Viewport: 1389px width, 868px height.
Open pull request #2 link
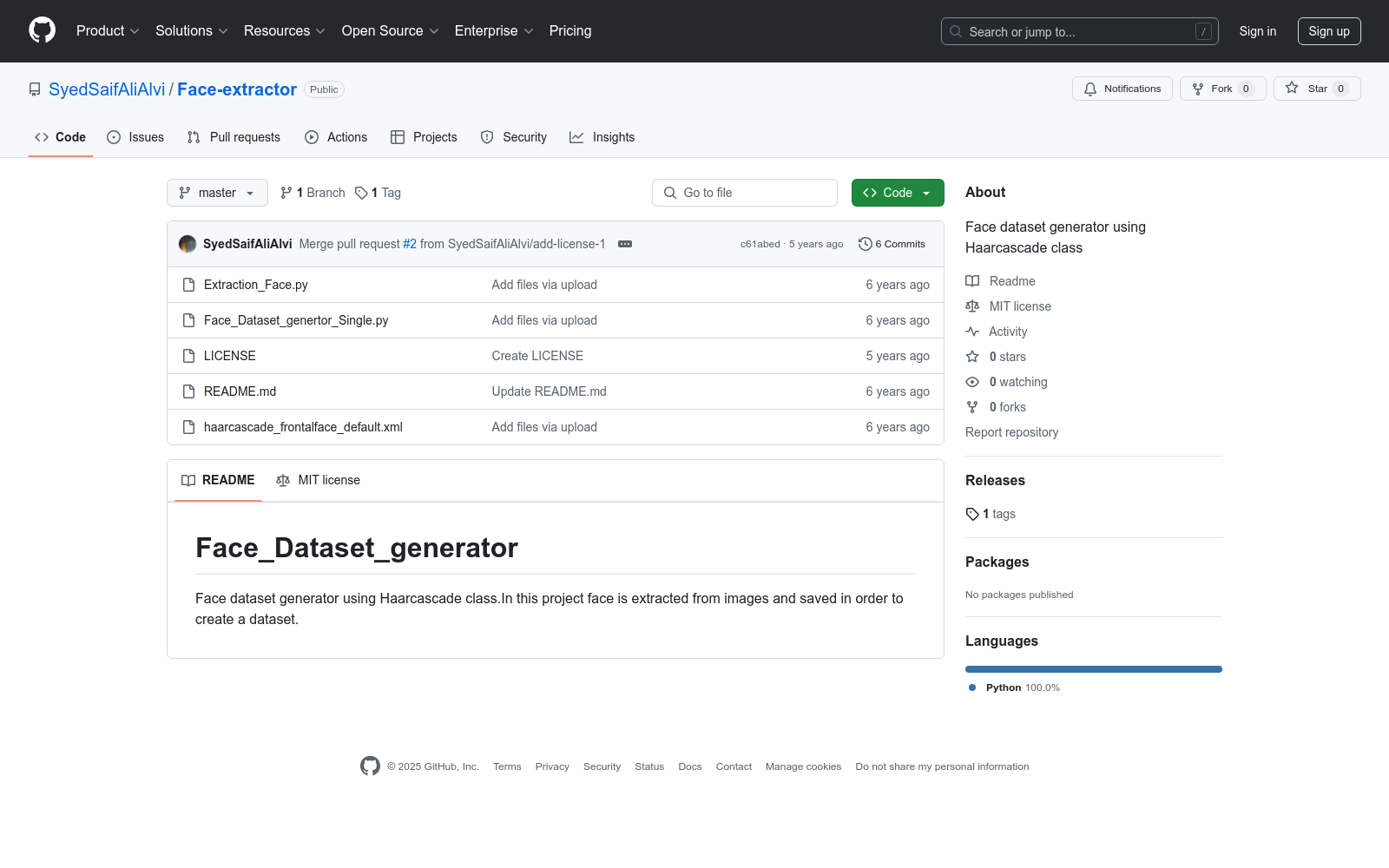tap(410, 244)
